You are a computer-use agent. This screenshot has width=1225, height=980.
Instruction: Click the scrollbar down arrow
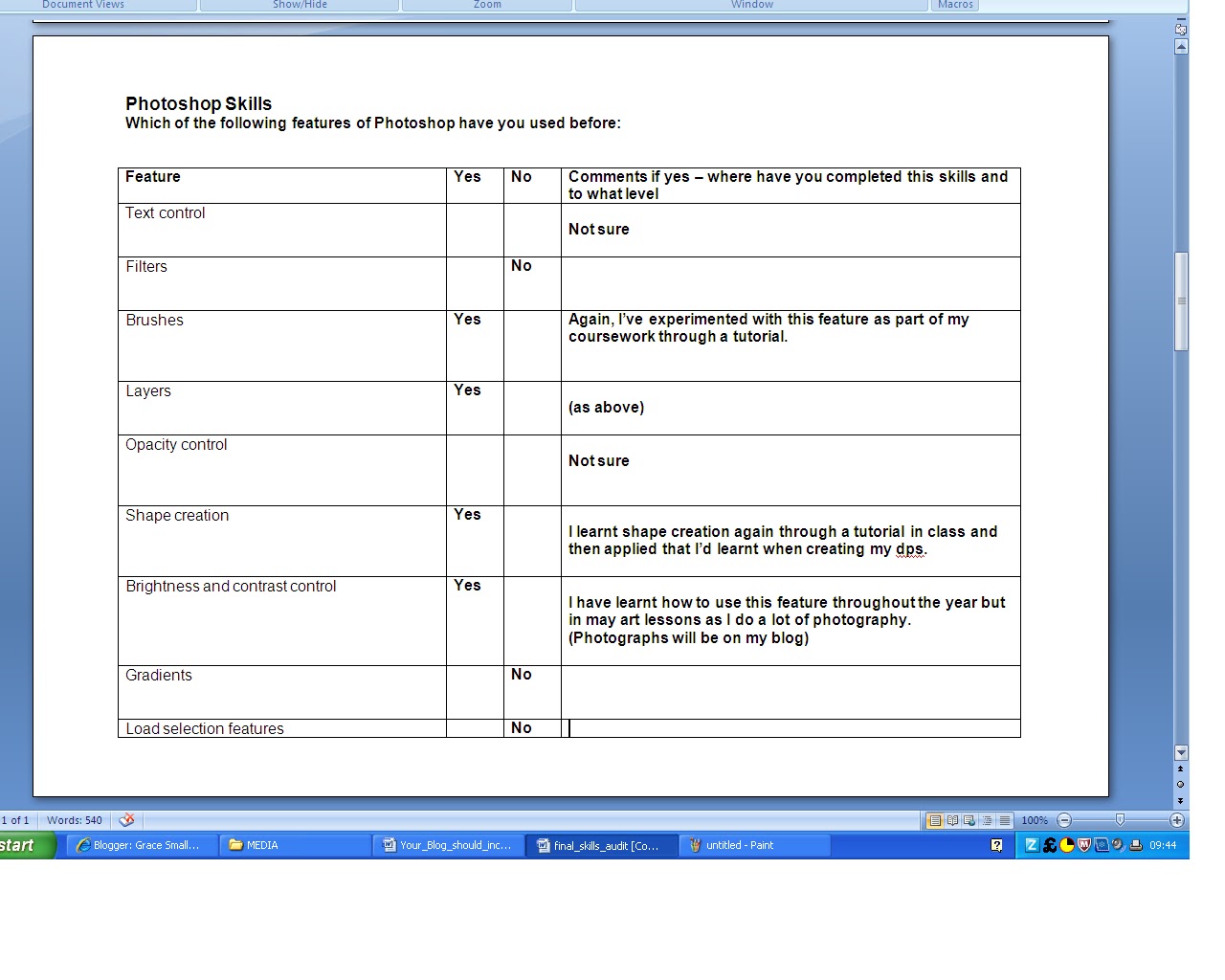[x=1180, y=753]
